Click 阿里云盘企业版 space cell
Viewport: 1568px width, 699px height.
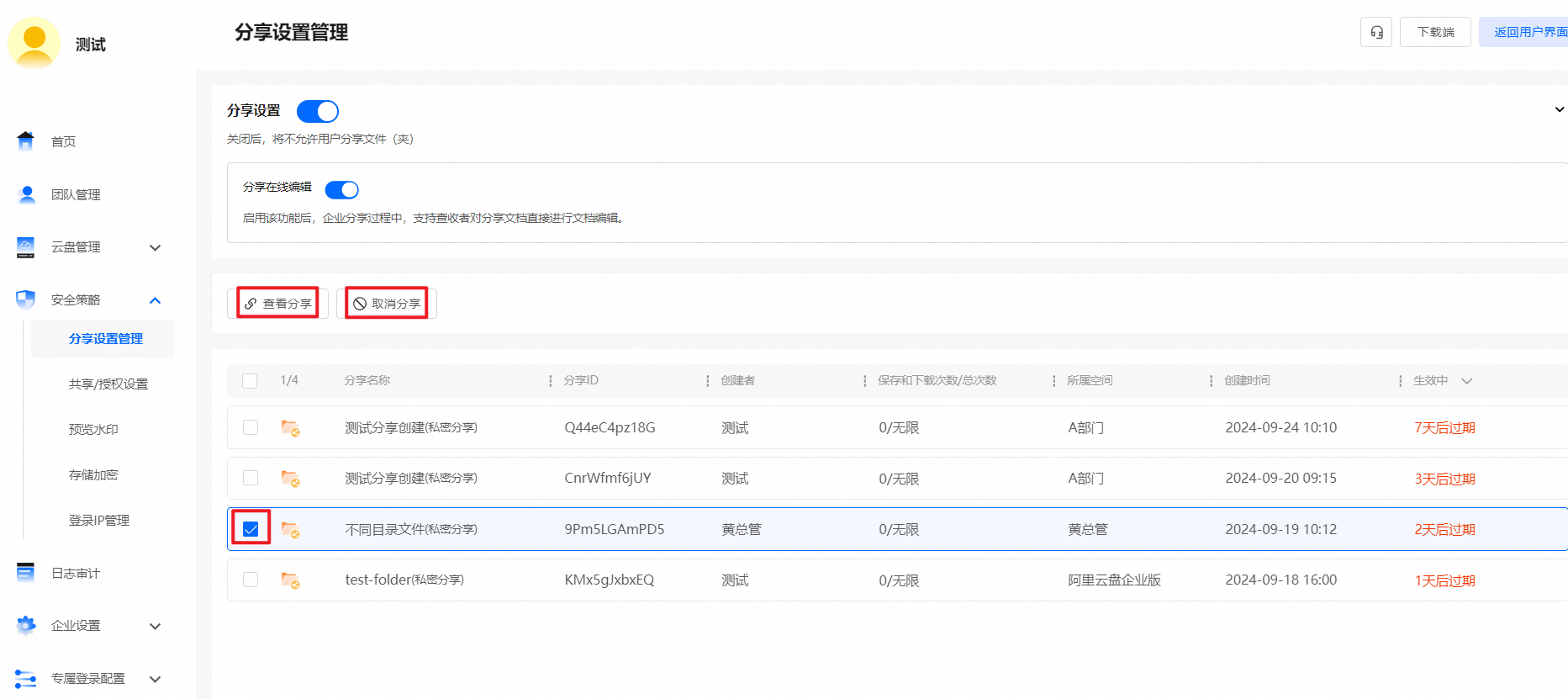[x=1114, y=580]
